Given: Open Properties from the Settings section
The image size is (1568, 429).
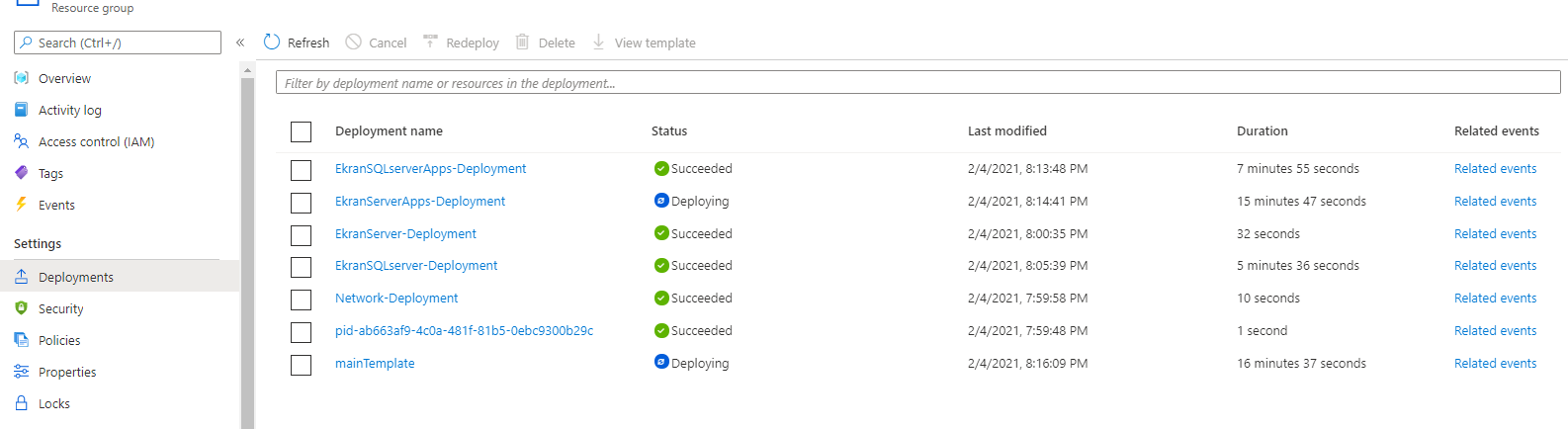Looking at the screenshot, I should click(67, 372).
